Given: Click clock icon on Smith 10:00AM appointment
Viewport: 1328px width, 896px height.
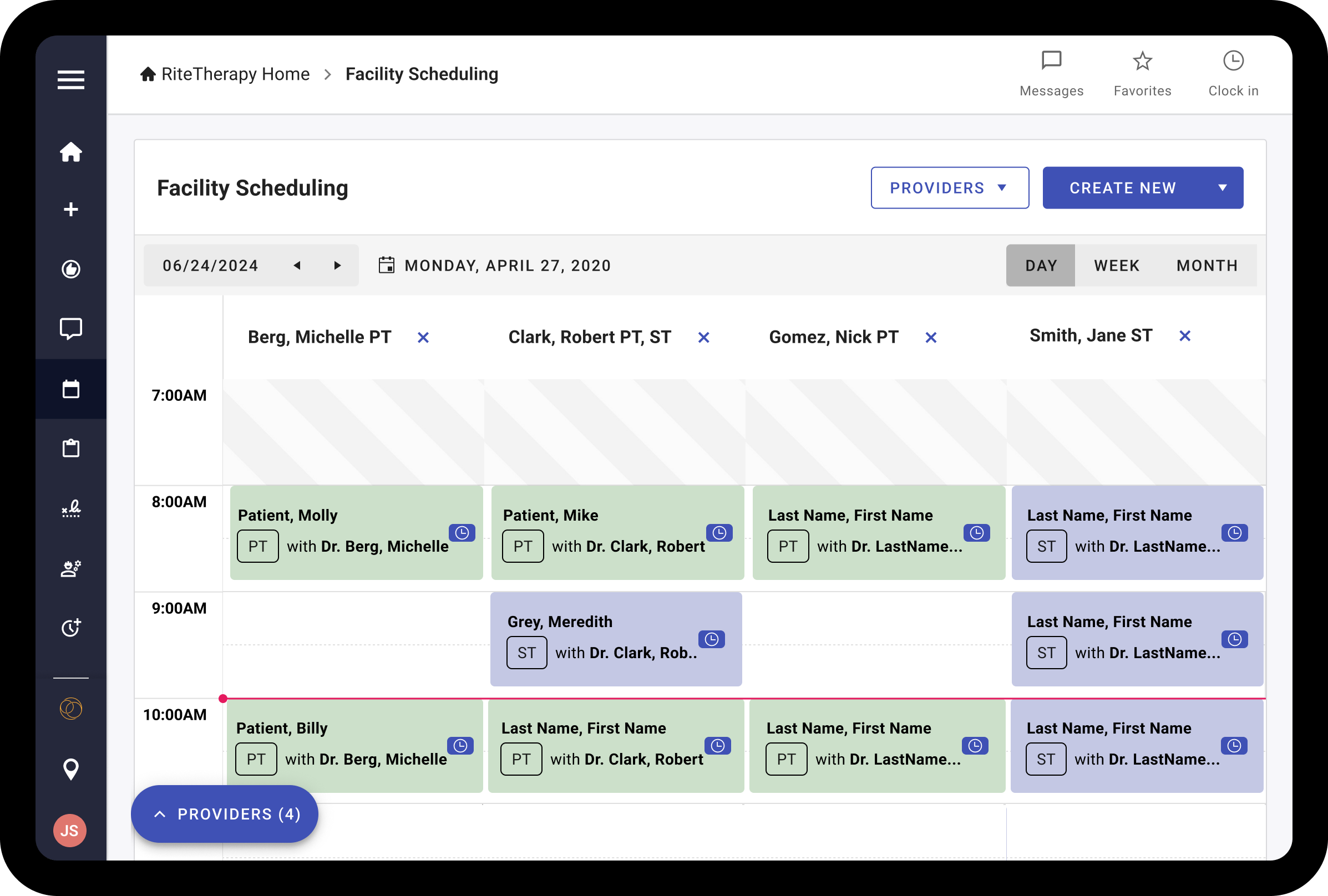Looking at the screenshot, I should pyautogui.click(x=1234, y=745).
